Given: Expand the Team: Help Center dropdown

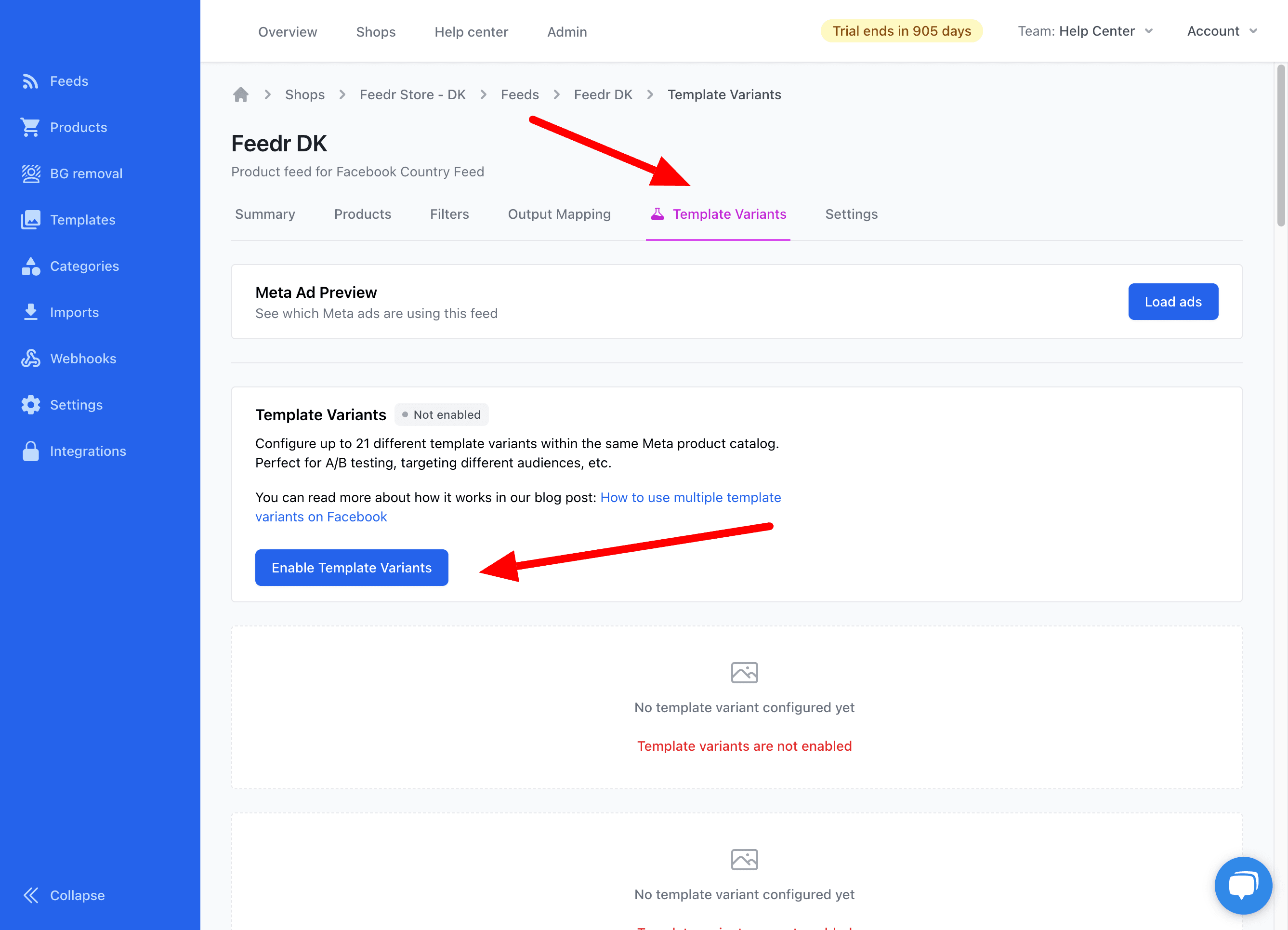Looking at the screenshot, I should pos(1085,31).
